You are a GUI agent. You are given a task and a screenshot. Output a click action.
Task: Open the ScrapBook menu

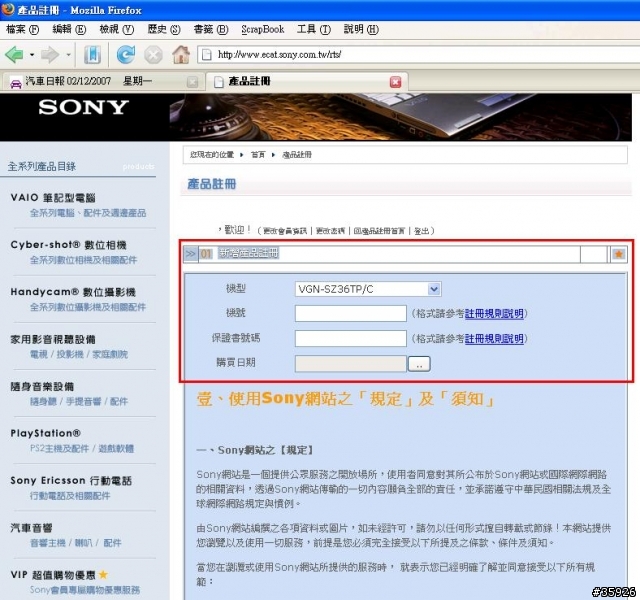(x=262, y=29)
